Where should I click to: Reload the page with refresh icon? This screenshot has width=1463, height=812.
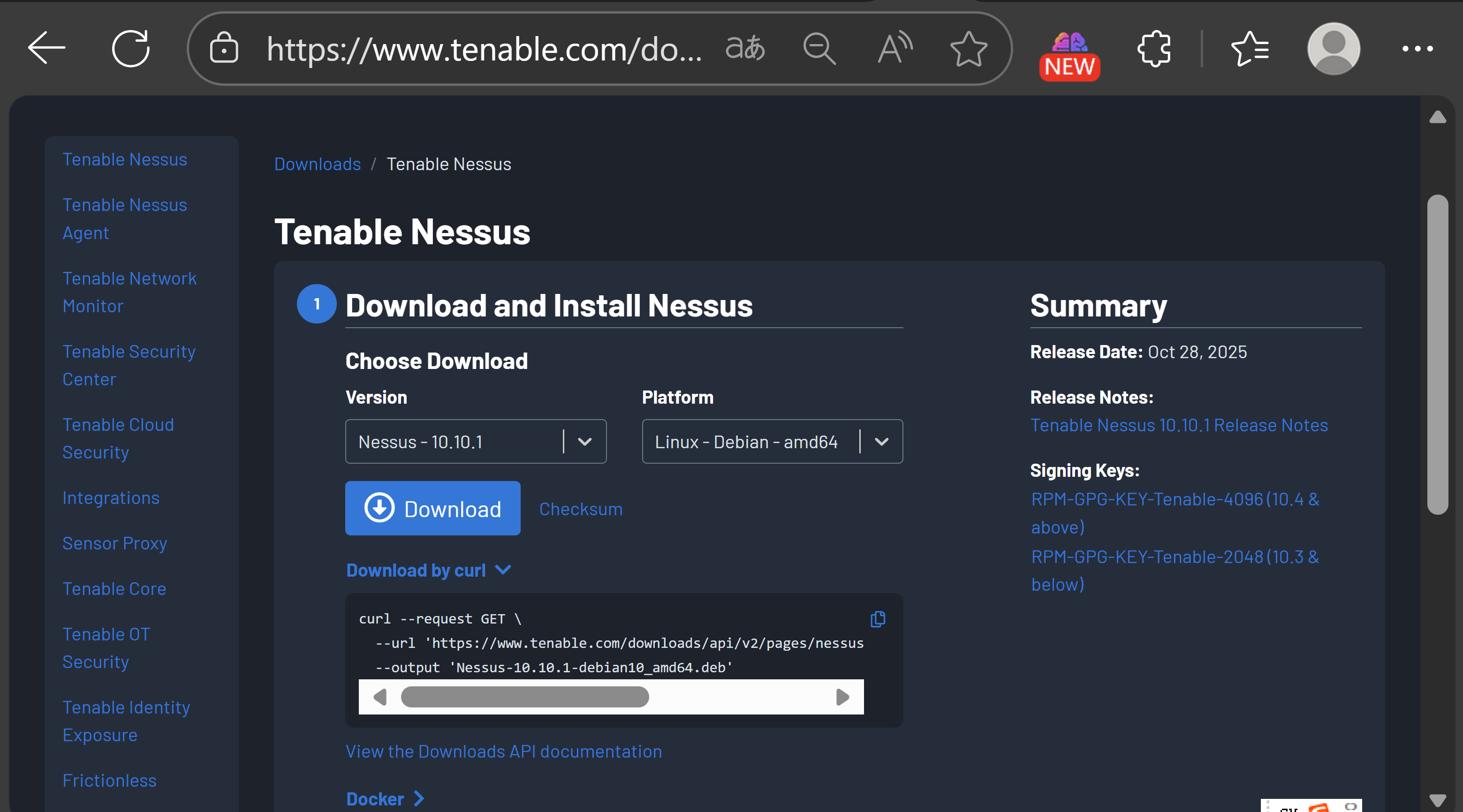130,49
